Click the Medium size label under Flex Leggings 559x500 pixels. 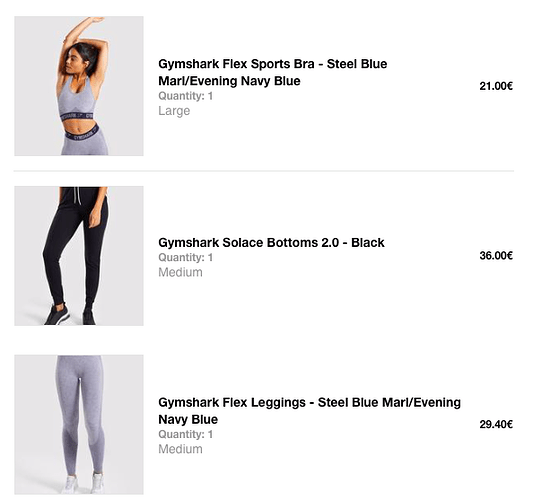point(180,449)
